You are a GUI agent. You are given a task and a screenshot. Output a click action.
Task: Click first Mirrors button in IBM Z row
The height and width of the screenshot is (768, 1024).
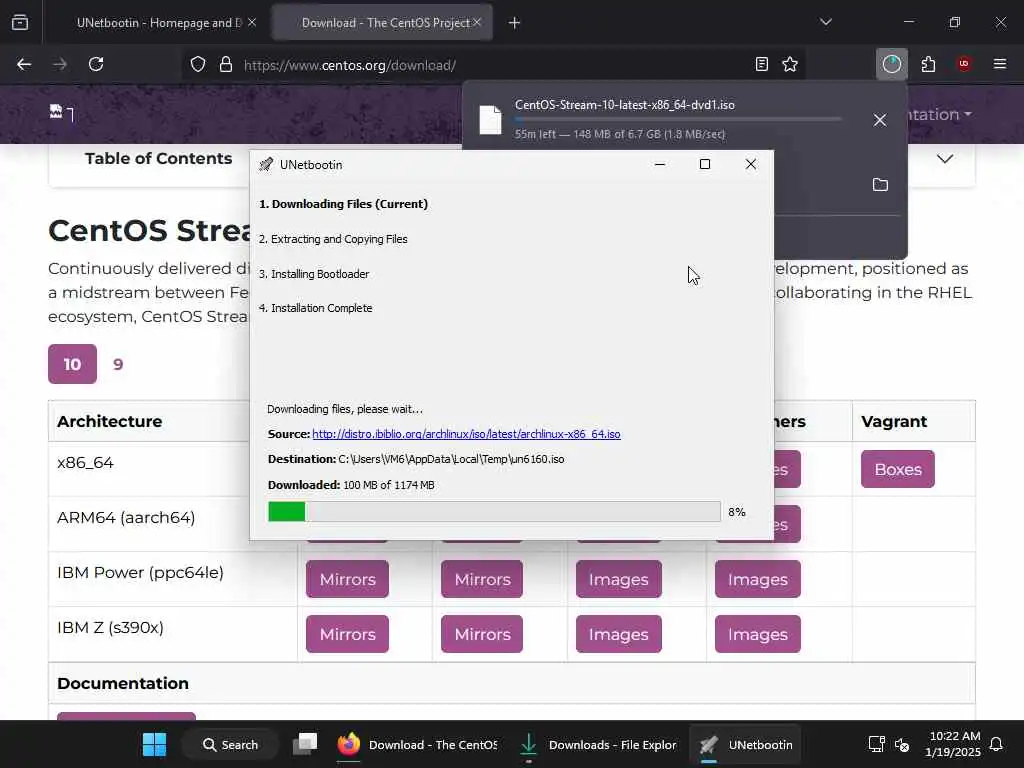pyautogui.click(x=347, y=633)
